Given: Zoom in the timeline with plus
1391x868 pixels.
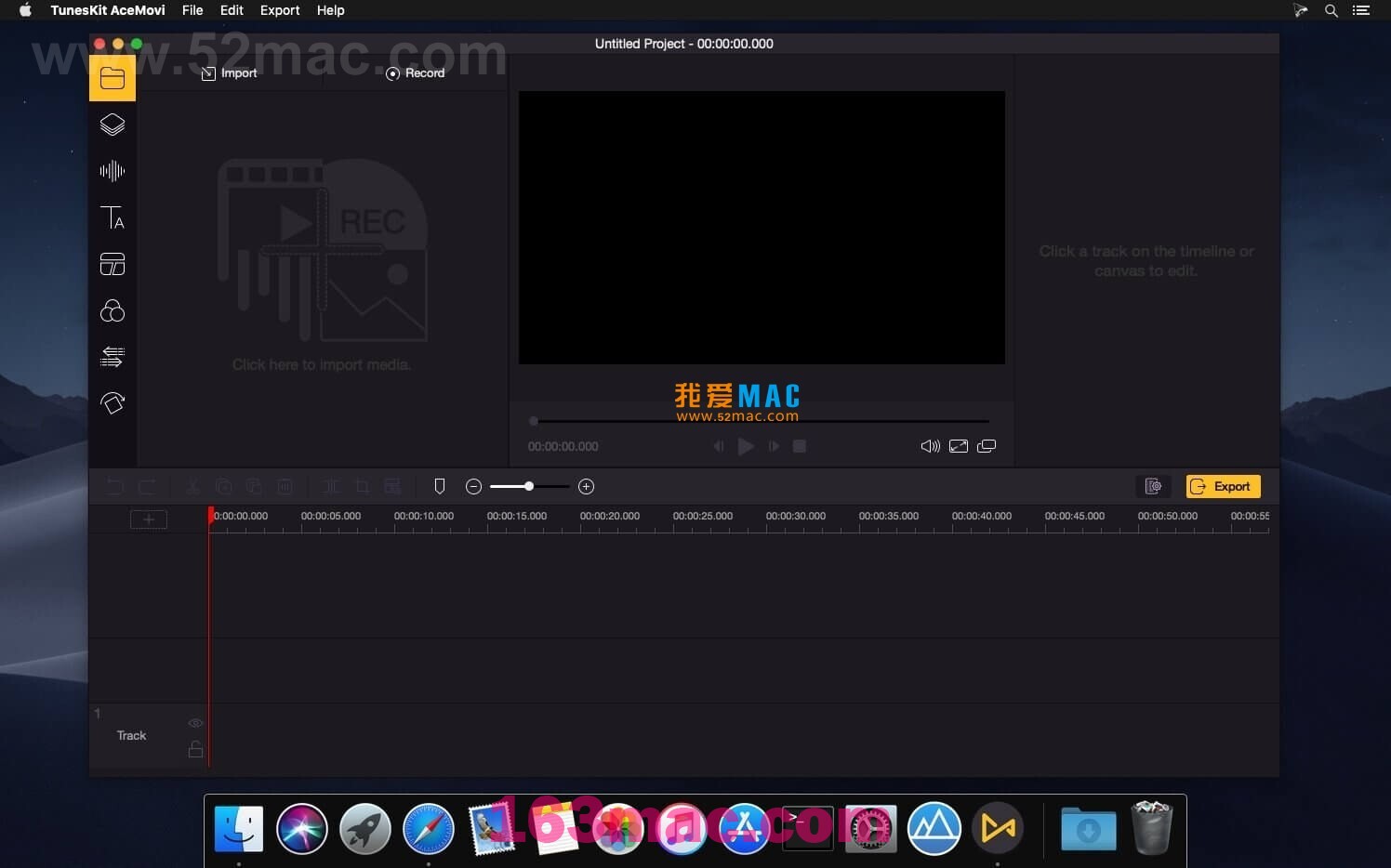Looking at the screenshot, I should (586, 487).
